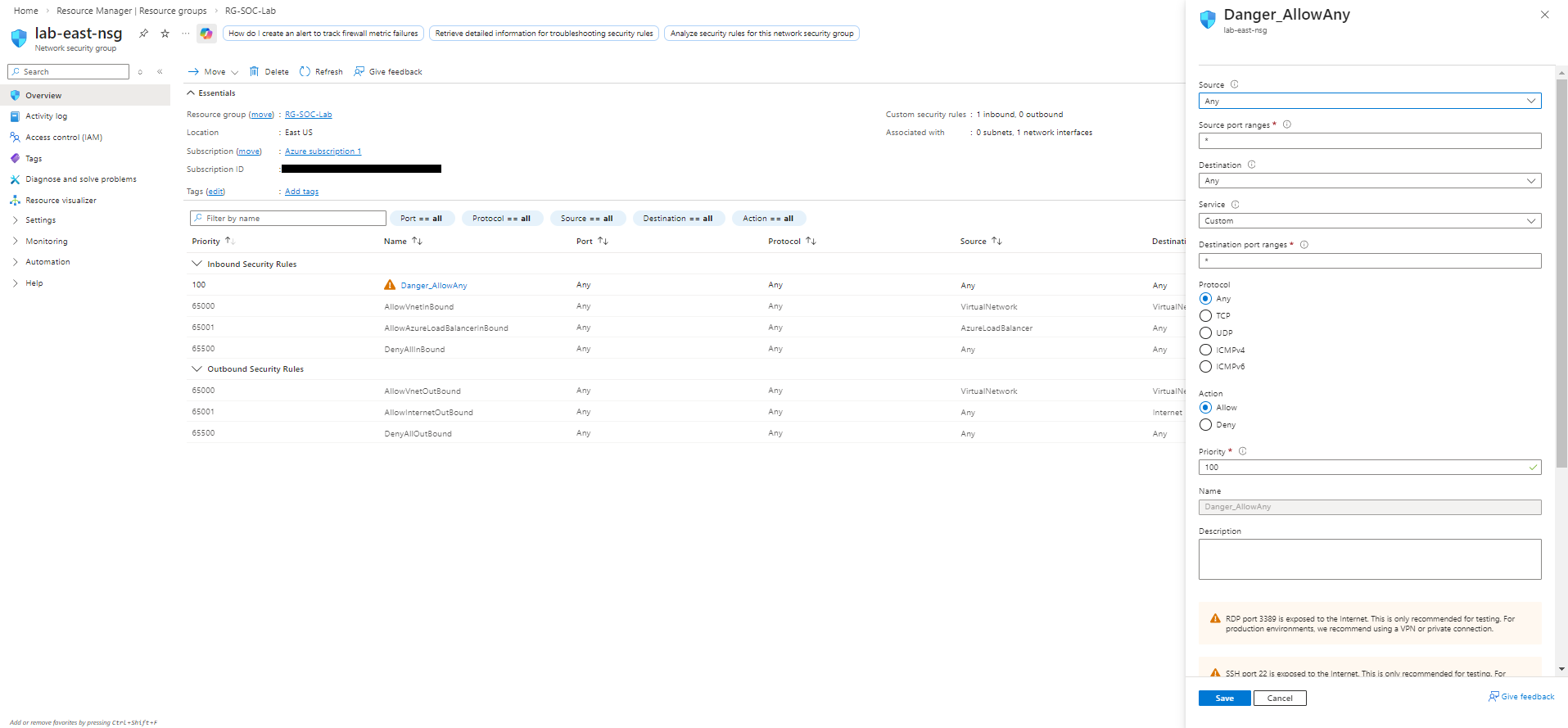The image size is (1568, 728).
Task: Click Source port ranges info icon
Action: point(1286,124)
